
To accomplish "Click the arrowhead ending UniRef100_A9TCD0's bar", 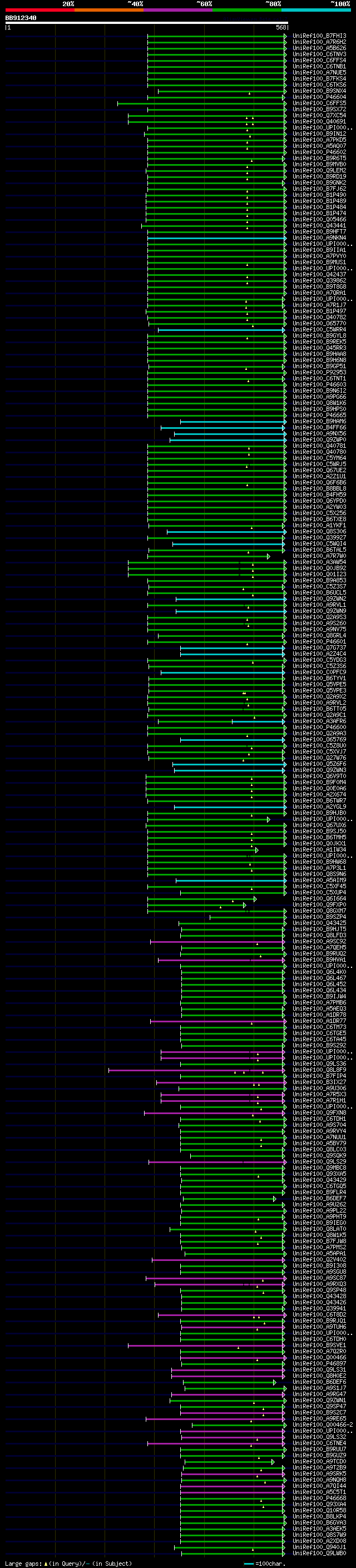I will [273, 1461].
